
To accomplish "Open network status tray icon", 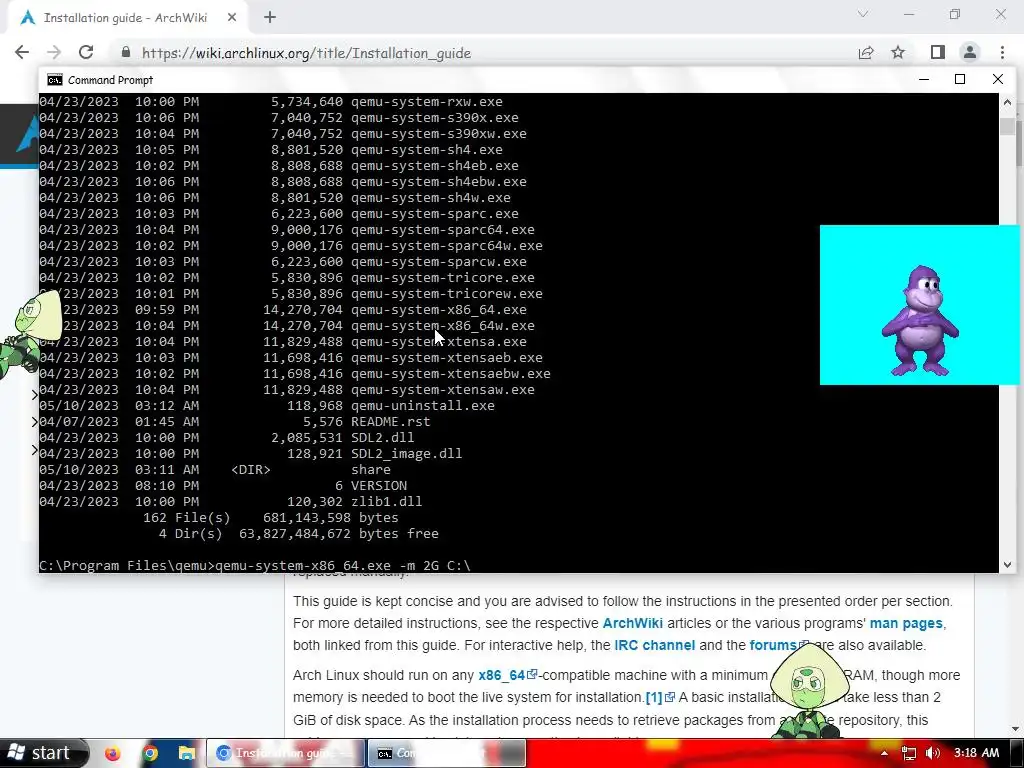I will pyautogui.click(x=908, y=753).
